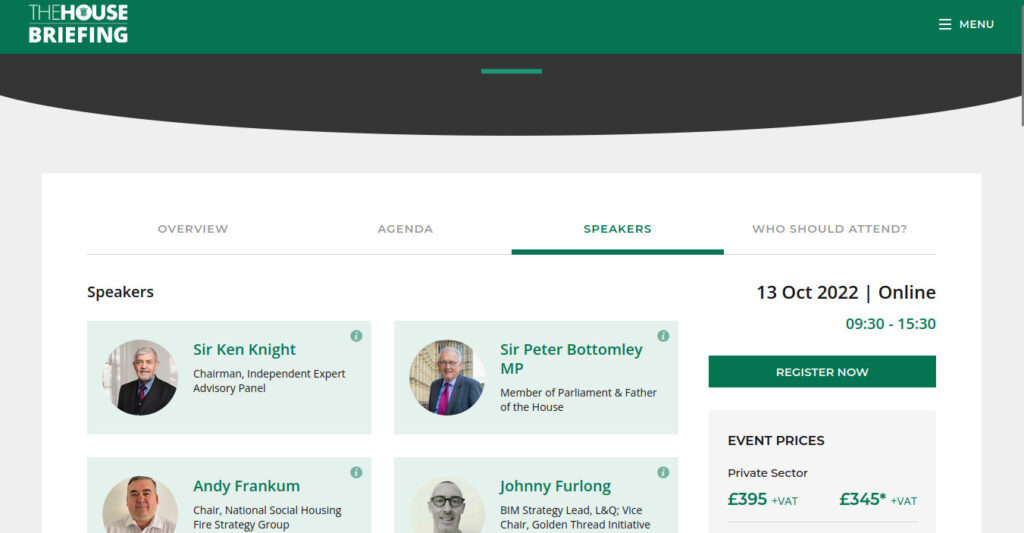
Task: Click info icon on Johnny Furlong card
Action: (663, 472)
